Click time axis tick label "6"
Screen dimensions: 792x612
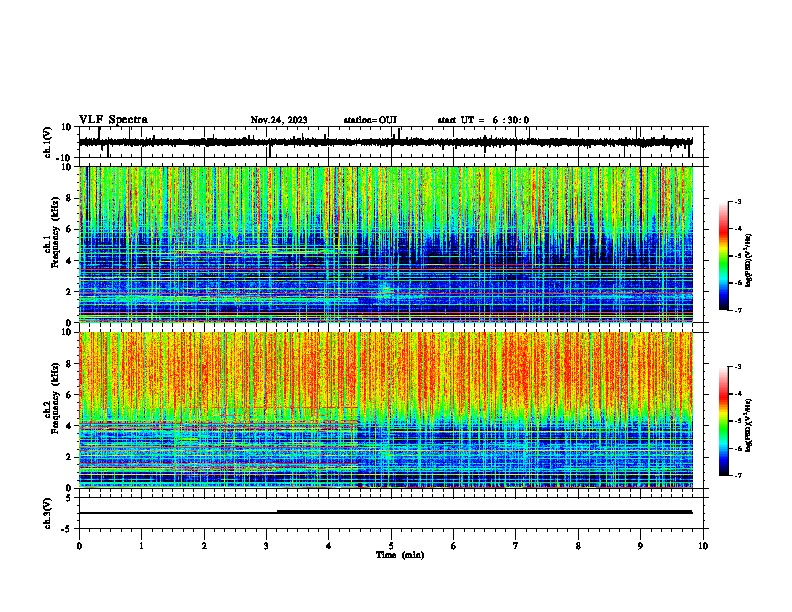pyautogui.click(x=454, y=546)
